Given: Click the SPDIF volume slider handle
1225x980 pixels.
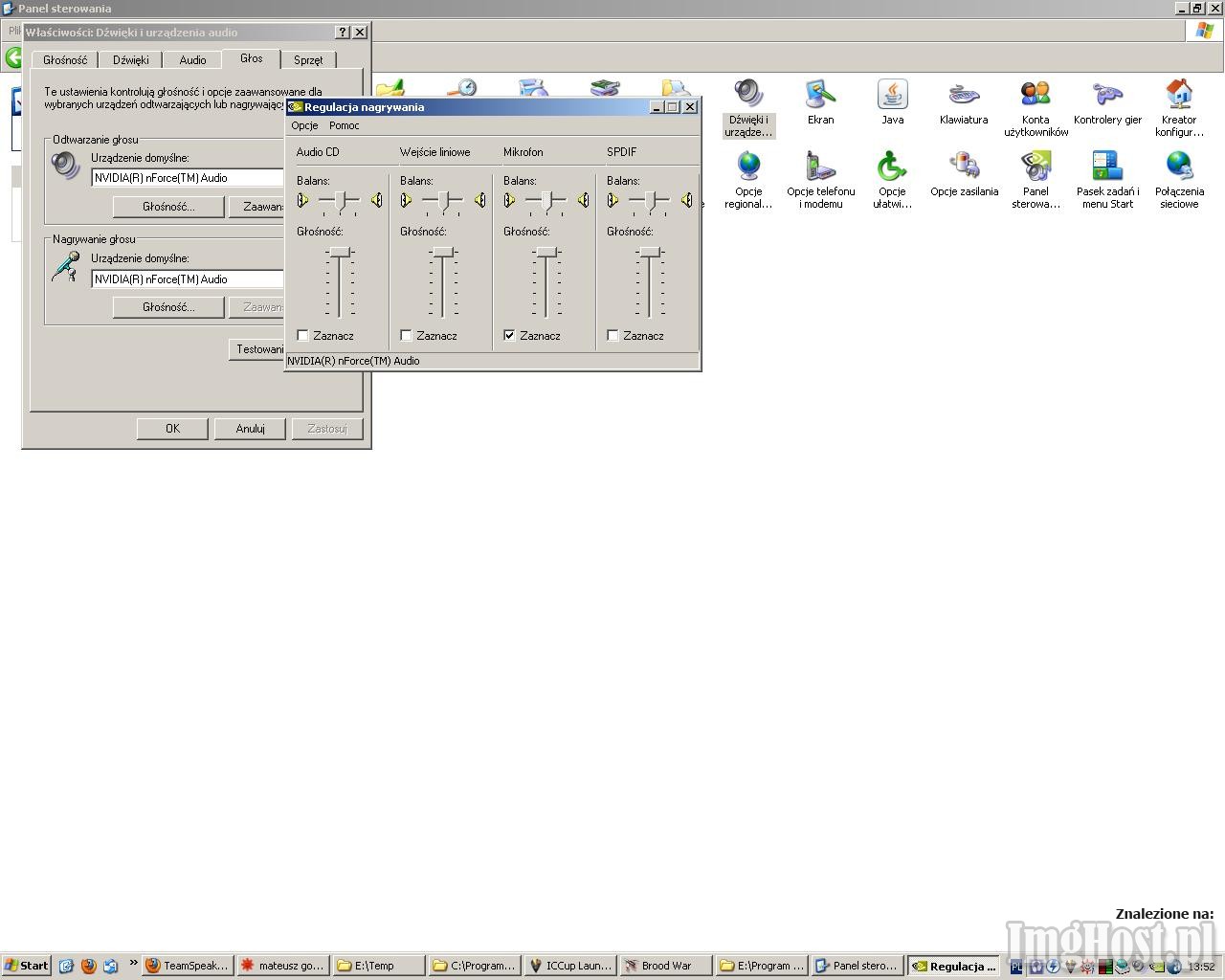Looking at the screenshot, I should pyautogui.click(x=650, y=252).
